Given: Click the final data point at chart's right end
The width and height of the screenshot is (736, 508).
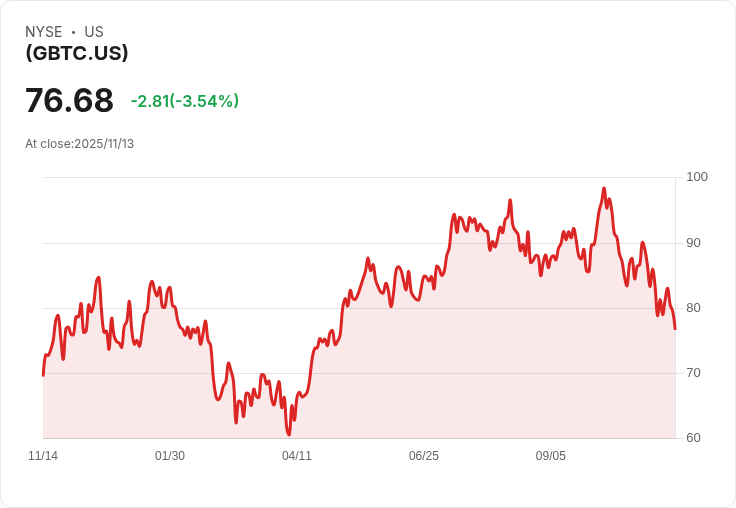Looking at the screenshot, I should tap(675, 329).
